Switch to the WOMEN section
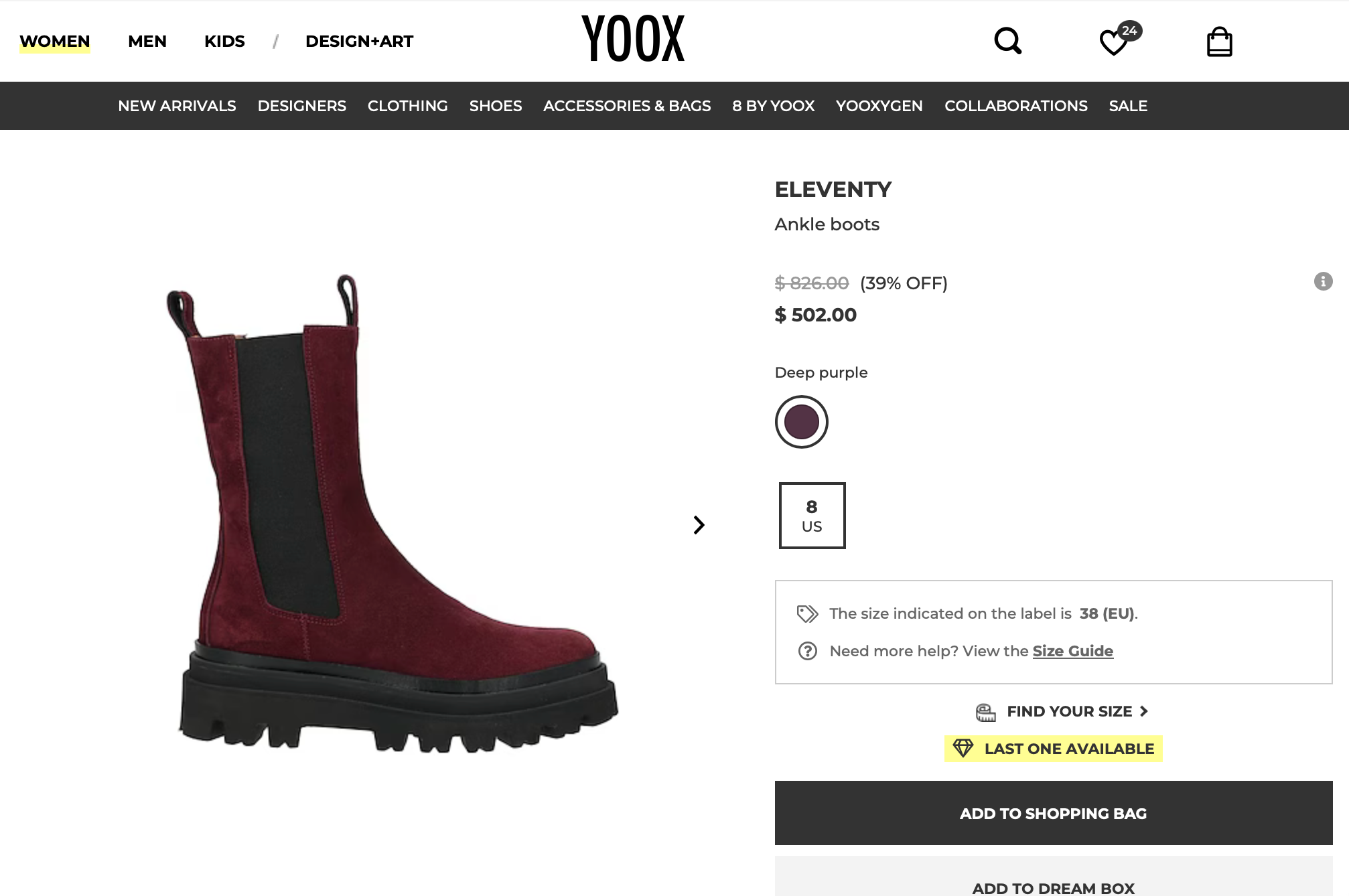This screenshot has width=1349, height=896. click(56, 41)
